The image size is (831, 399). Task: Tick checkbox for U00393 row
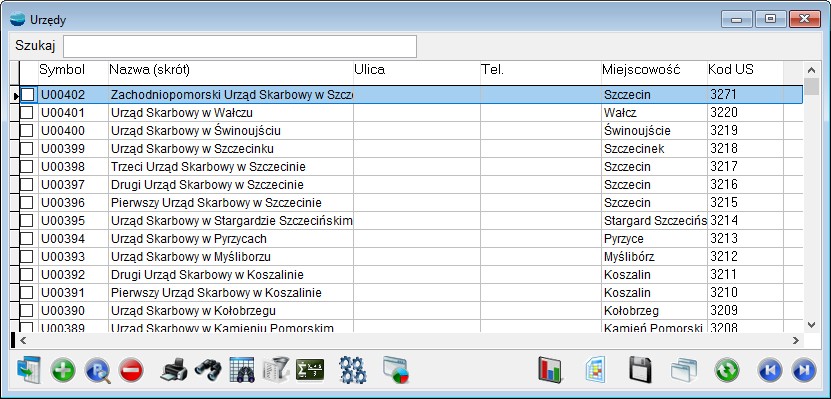(27, 257)
